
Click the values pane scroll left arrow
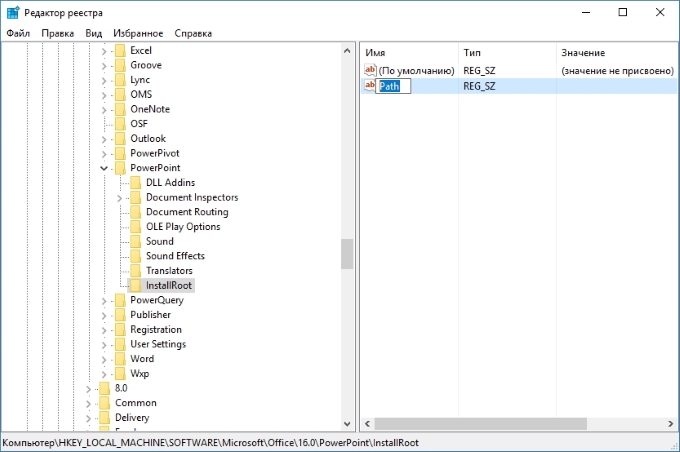point(367,424)
